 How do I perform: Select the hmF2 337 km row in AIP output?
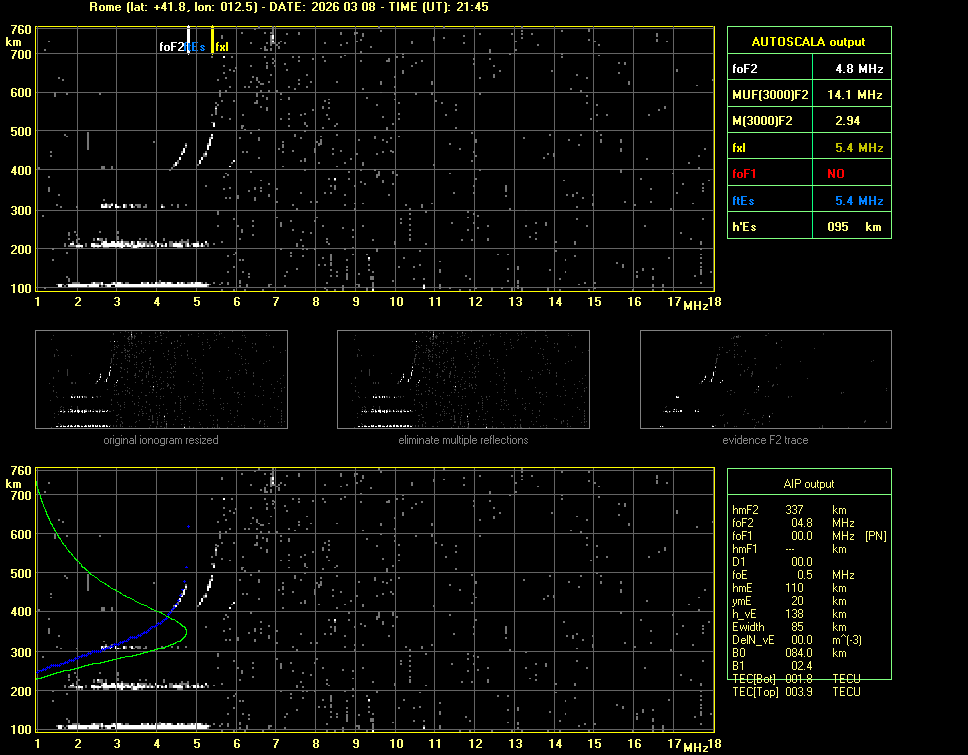790,510
